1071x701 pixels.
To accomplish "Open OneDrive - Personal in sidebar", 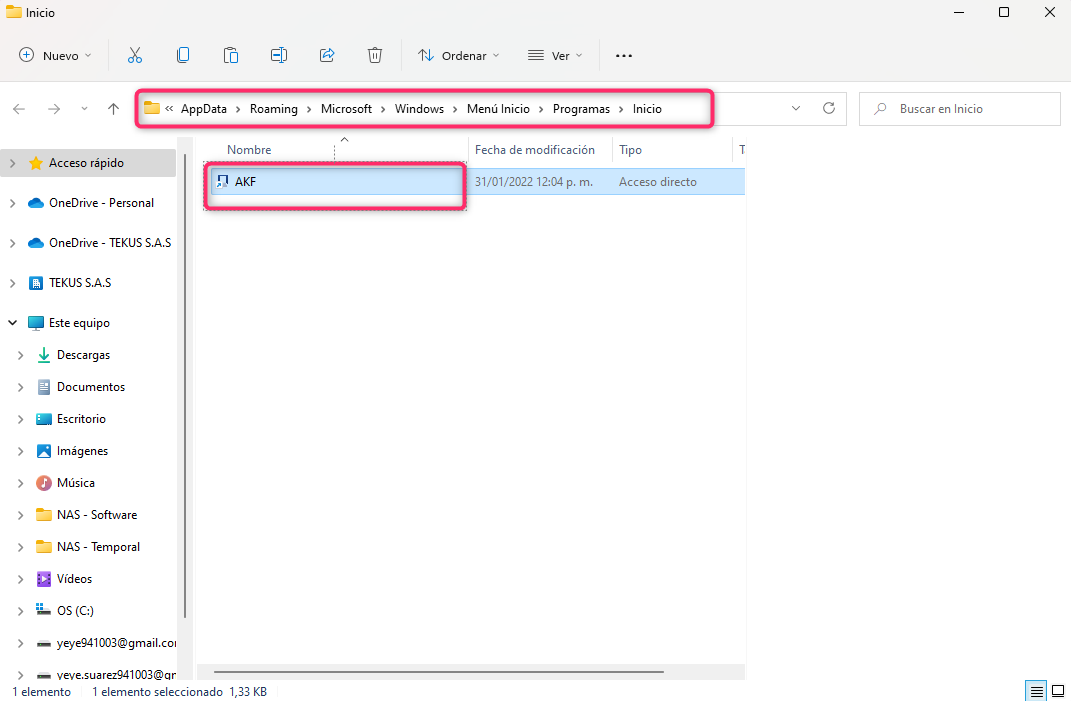I will point(101,203).
